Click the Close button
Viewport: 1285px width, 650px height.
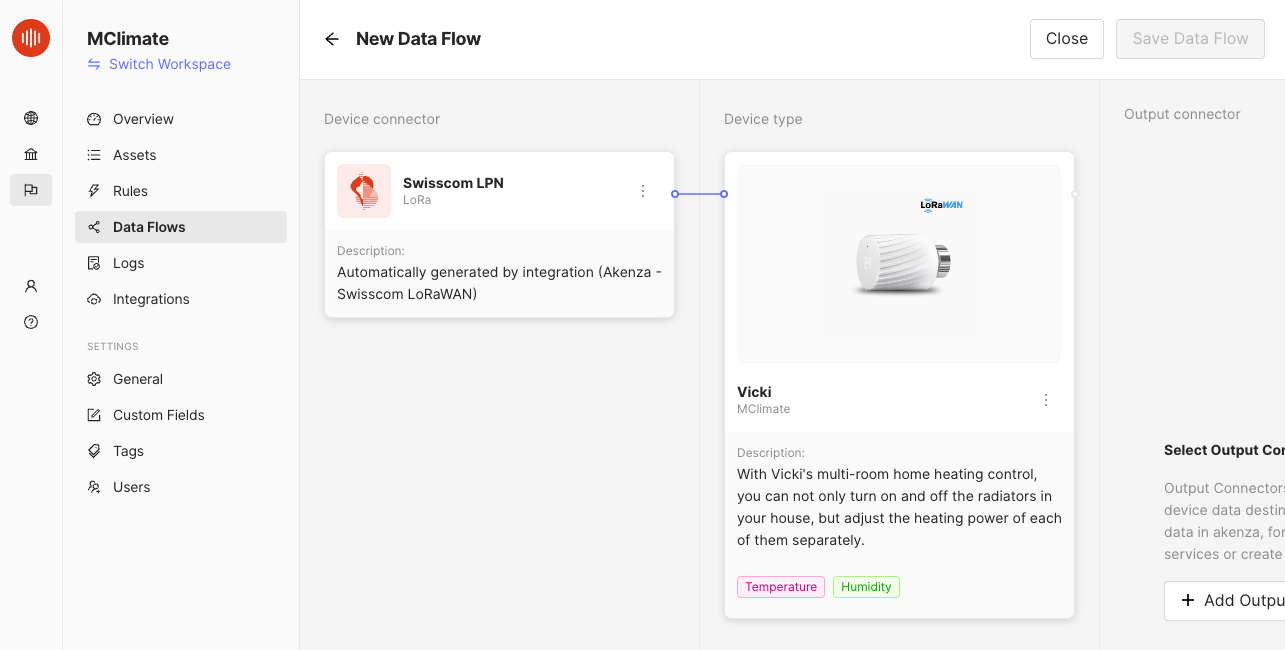(x=1067, y=39)
